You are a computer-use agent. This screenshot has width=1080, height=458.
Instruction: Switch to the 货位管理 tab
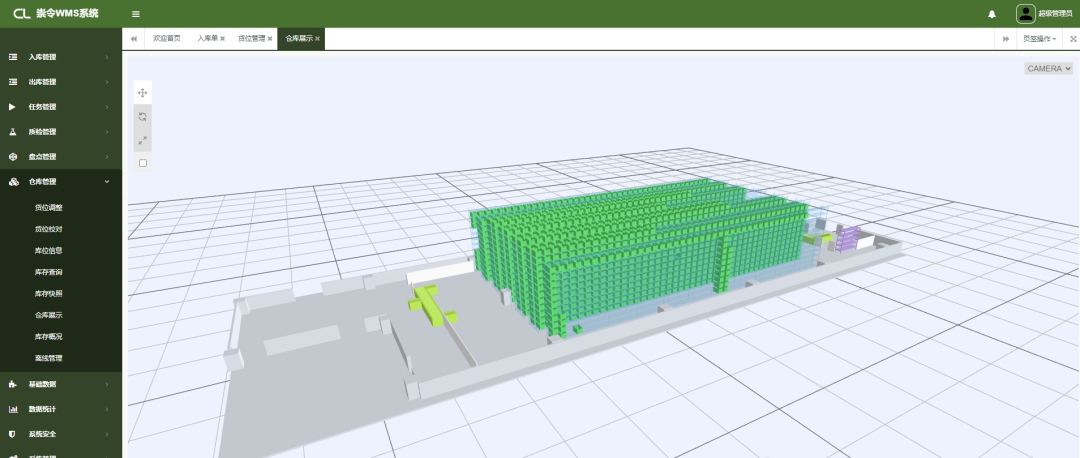(251, 39)
